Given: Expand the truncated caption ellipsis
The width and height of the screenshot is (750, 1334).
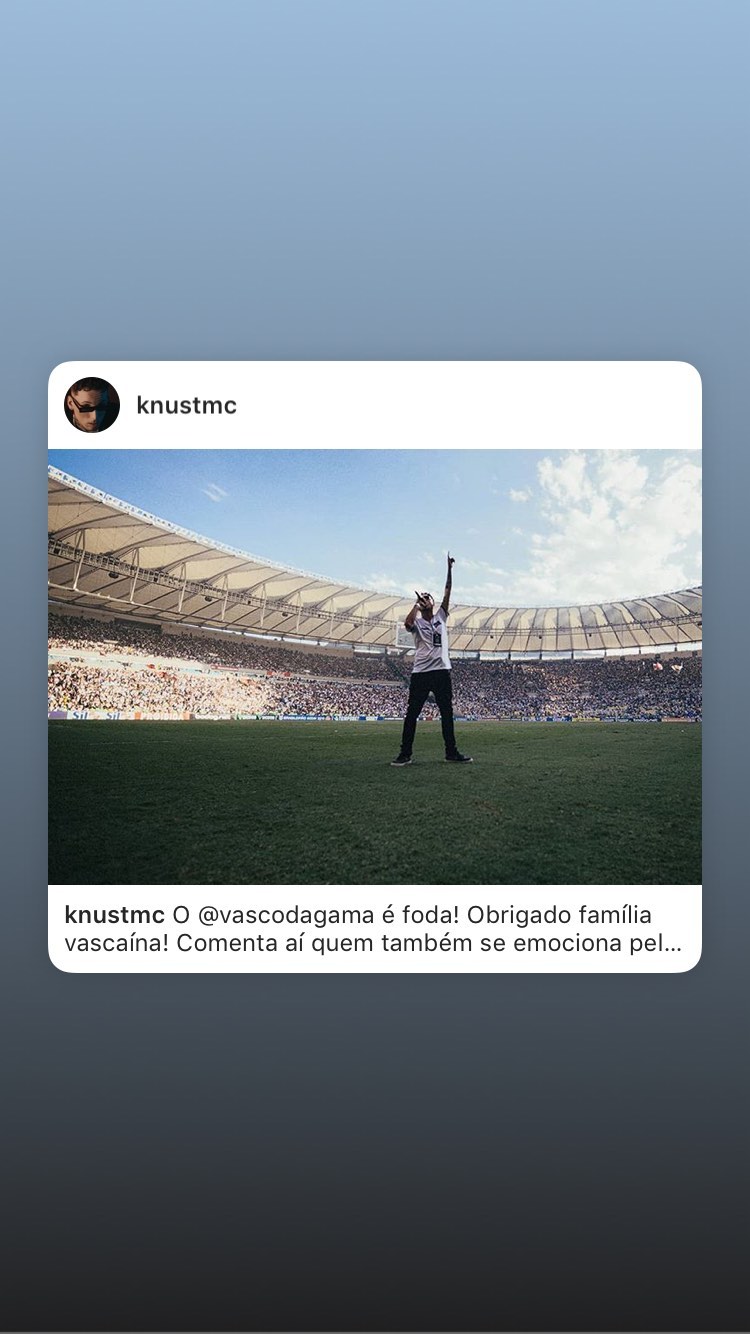Looking at the screenshot, I should (673, 944).
